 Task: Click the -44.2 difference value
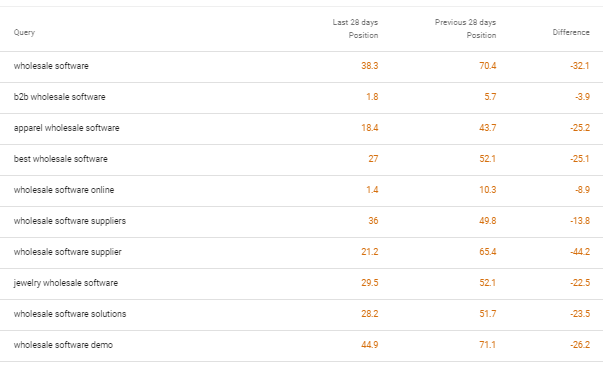580,252
